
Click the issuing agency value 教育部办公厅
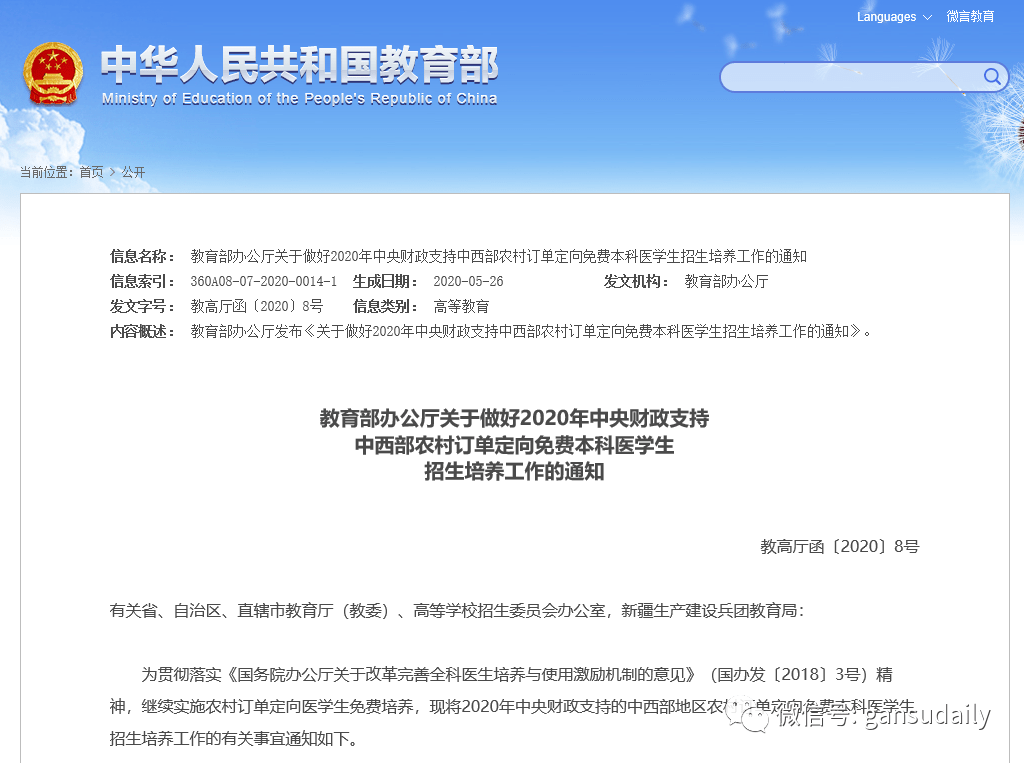[726, 282]
